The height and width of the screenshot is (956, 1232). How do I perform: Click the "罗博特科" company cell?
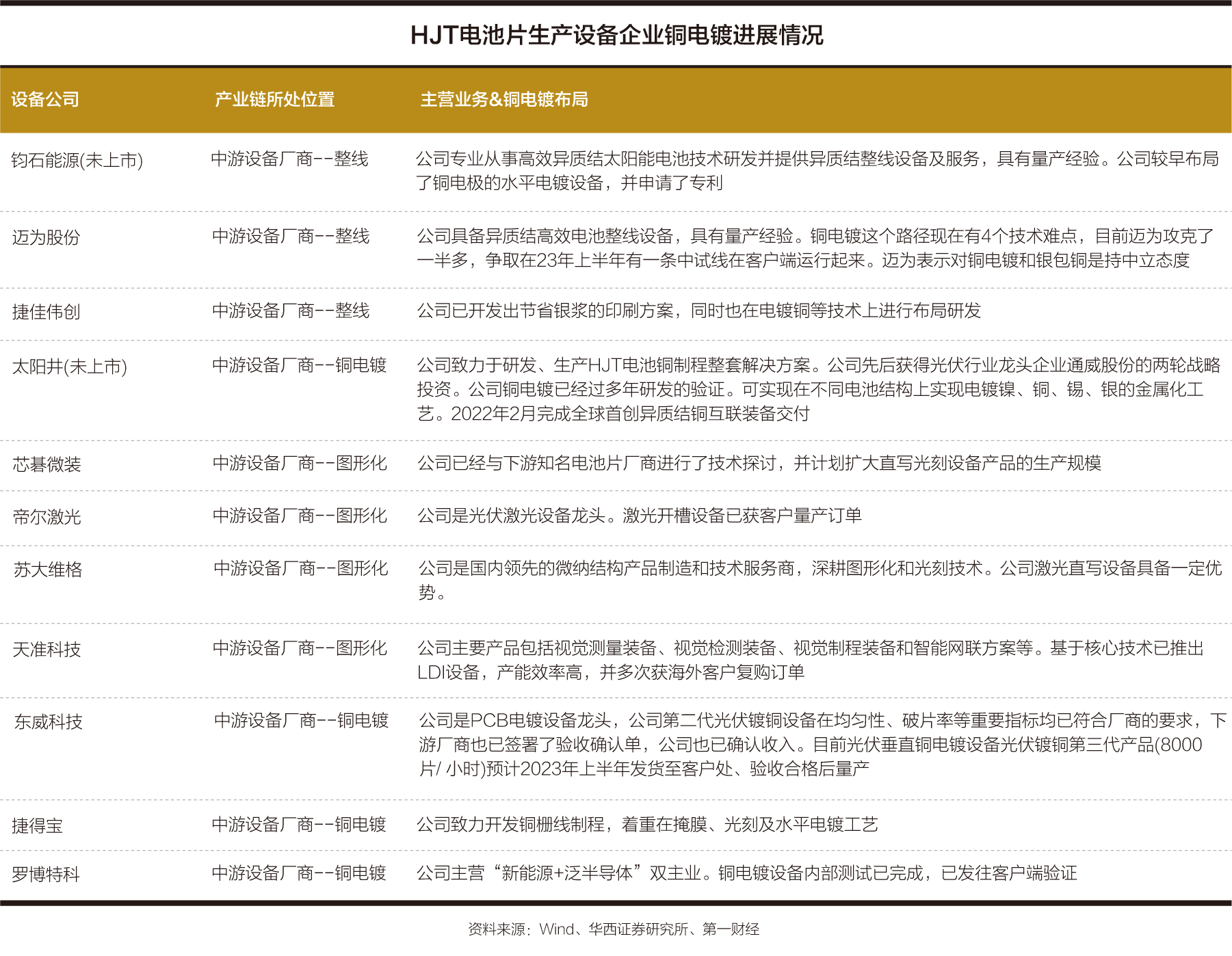click(46, 875)
